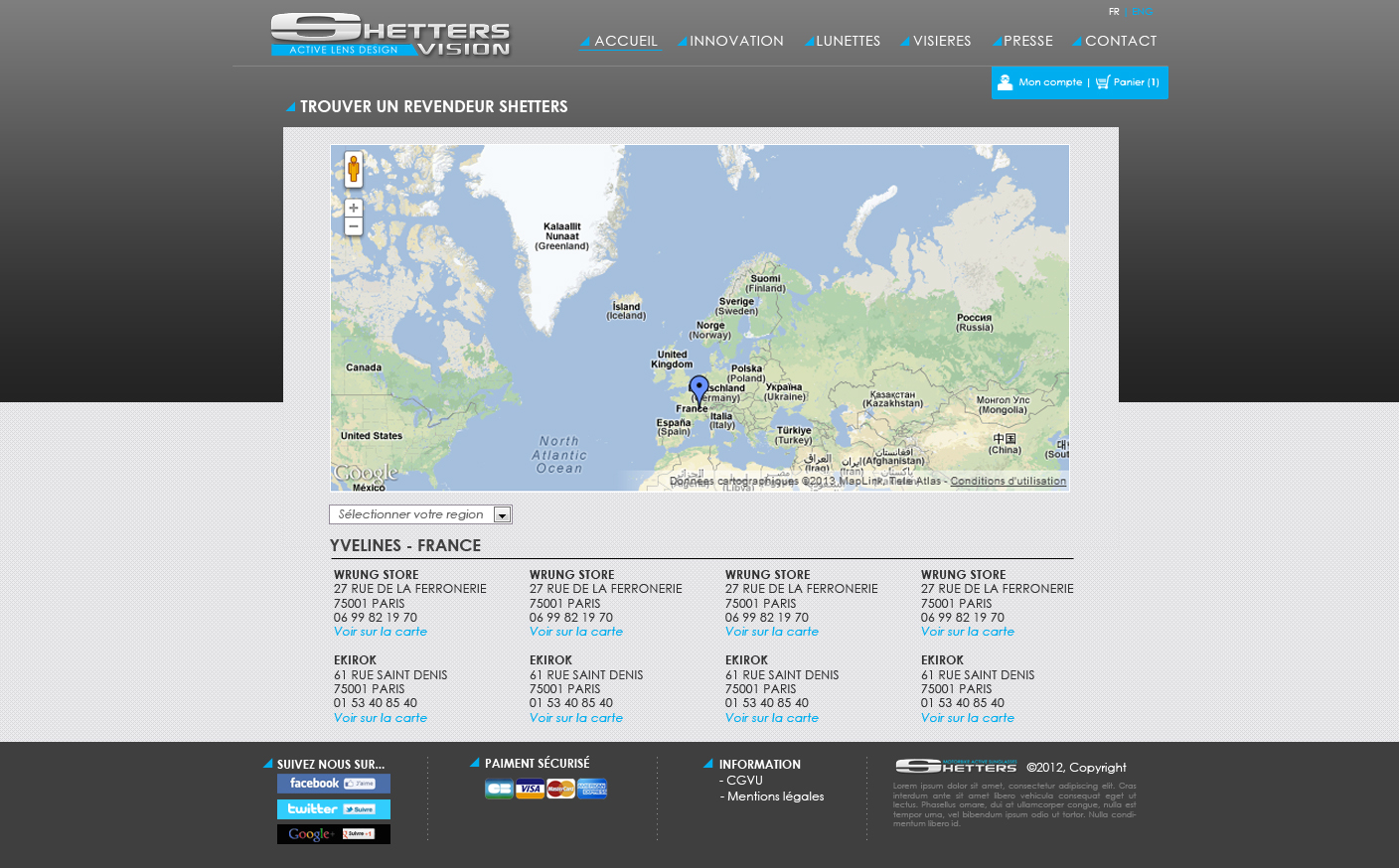1399x868 pixels.
Task: Click the Visa payment card logo
Action: tap(530, 789)
